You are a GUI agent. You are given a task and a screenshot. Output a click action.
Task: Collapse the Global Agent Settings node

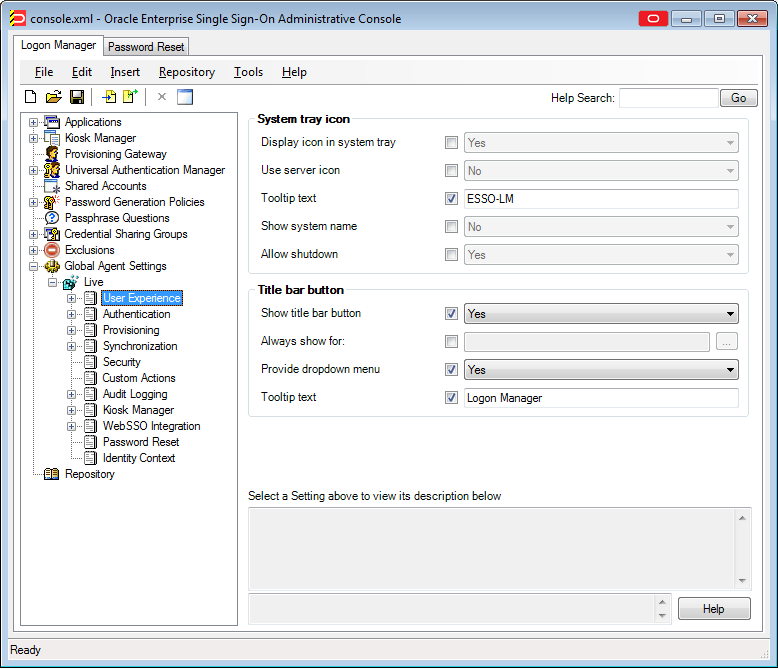click(x=33, y=266)
